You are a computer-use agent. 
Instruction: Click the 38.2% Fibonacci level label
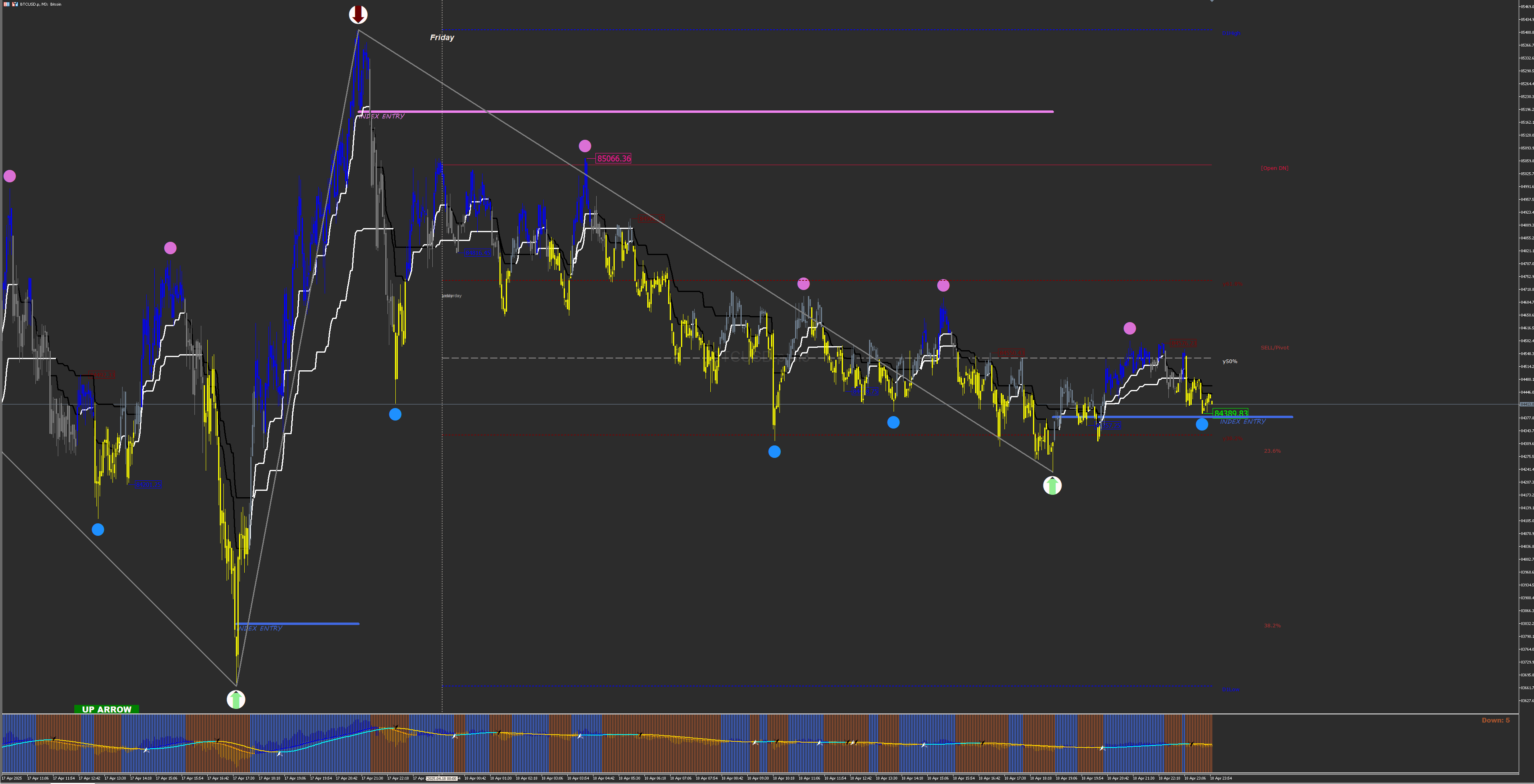coord(1272,626)
